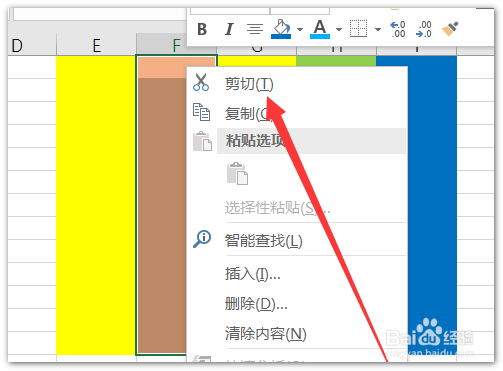Open 智能查找(L) smart lookup
This screenshot has width=503, height=371.
263,241
